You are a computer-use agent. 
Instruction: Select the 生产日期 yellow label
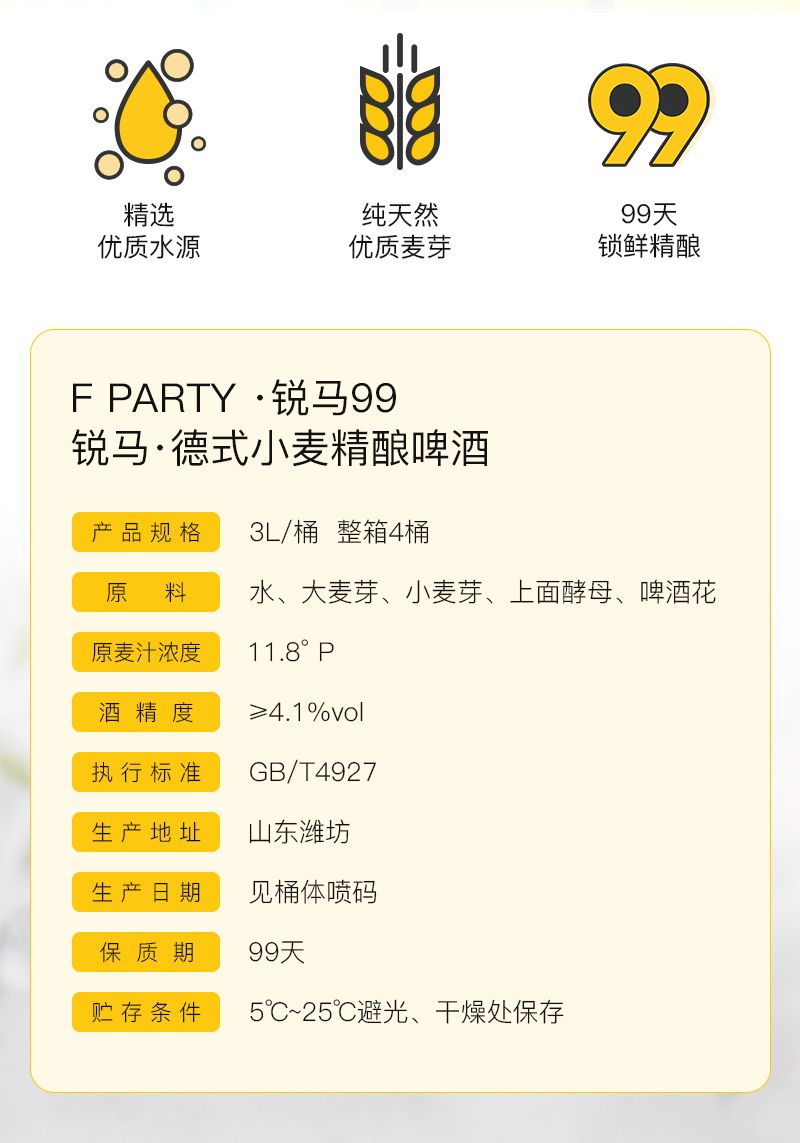[x=146, y=892]
